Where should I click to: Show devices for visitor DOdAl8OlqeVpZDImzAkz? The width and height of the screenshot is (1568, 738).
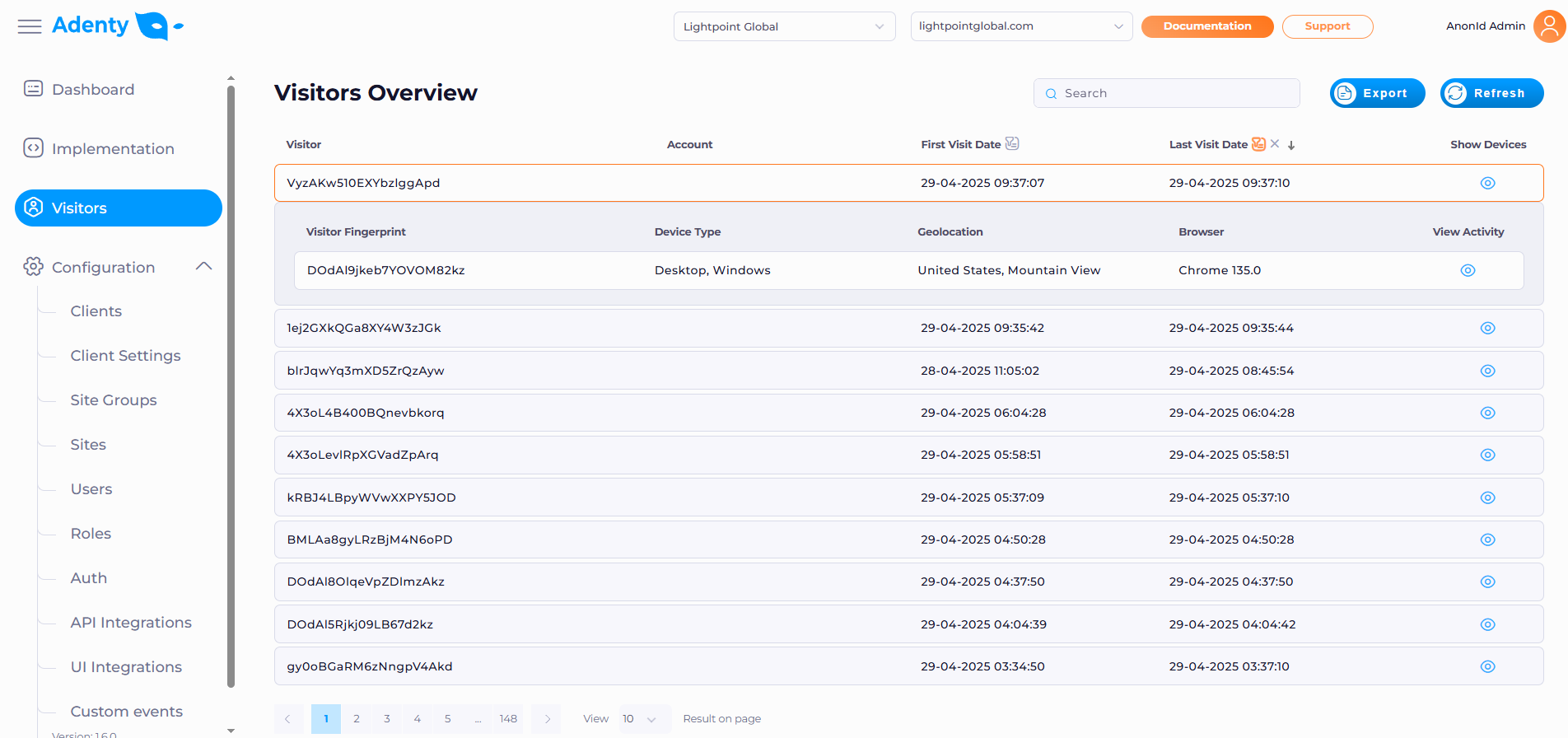pyautogui.click(x=1487, y=582)
